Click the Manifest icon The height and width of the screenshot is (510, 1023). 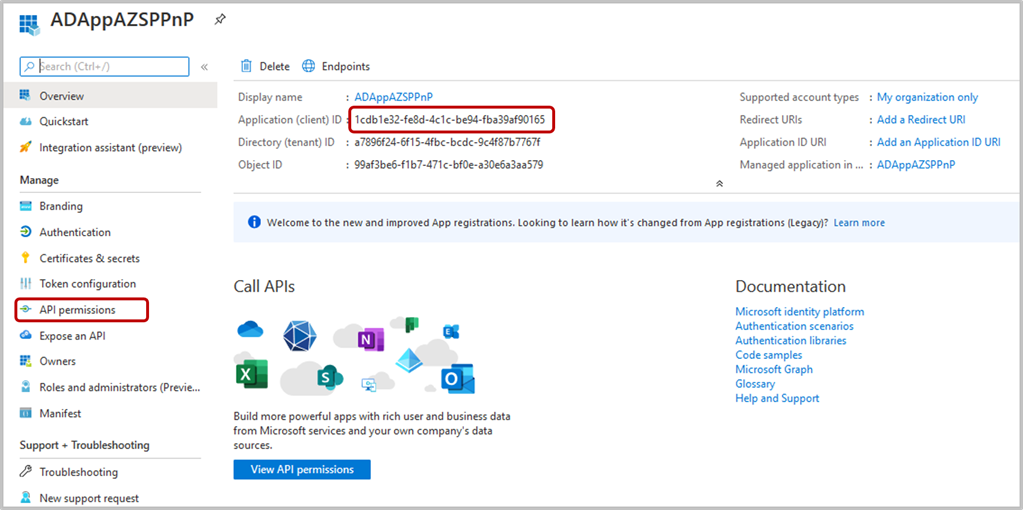26,413
